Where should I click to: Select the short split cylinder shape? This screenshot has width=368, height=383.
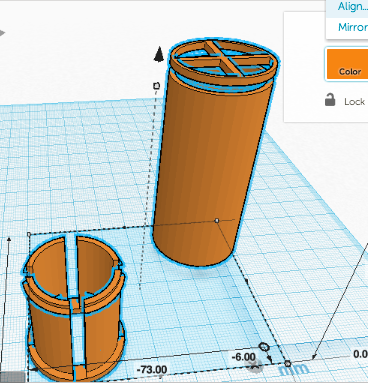pos(74,307)
